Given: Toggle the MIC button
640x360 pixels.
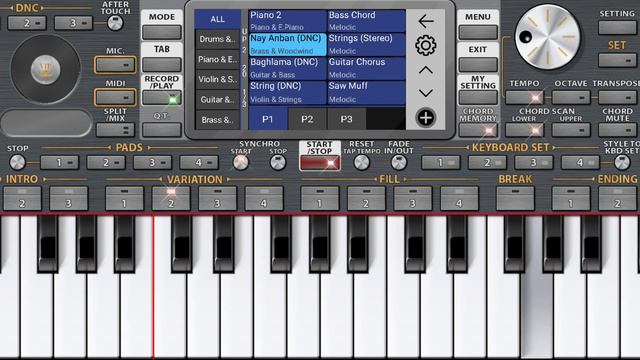Looking at the screenshot, I should tap(115, 65).
